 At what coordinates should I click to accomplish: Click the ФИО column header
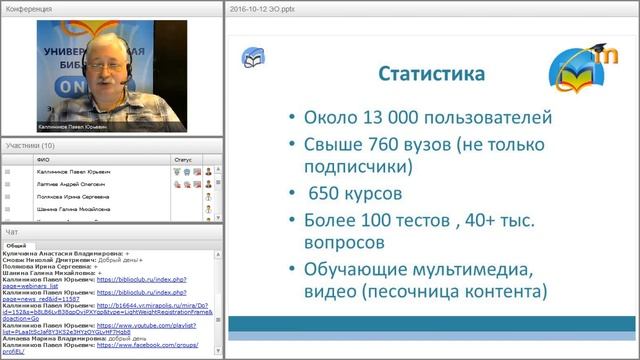coord(102,160)
